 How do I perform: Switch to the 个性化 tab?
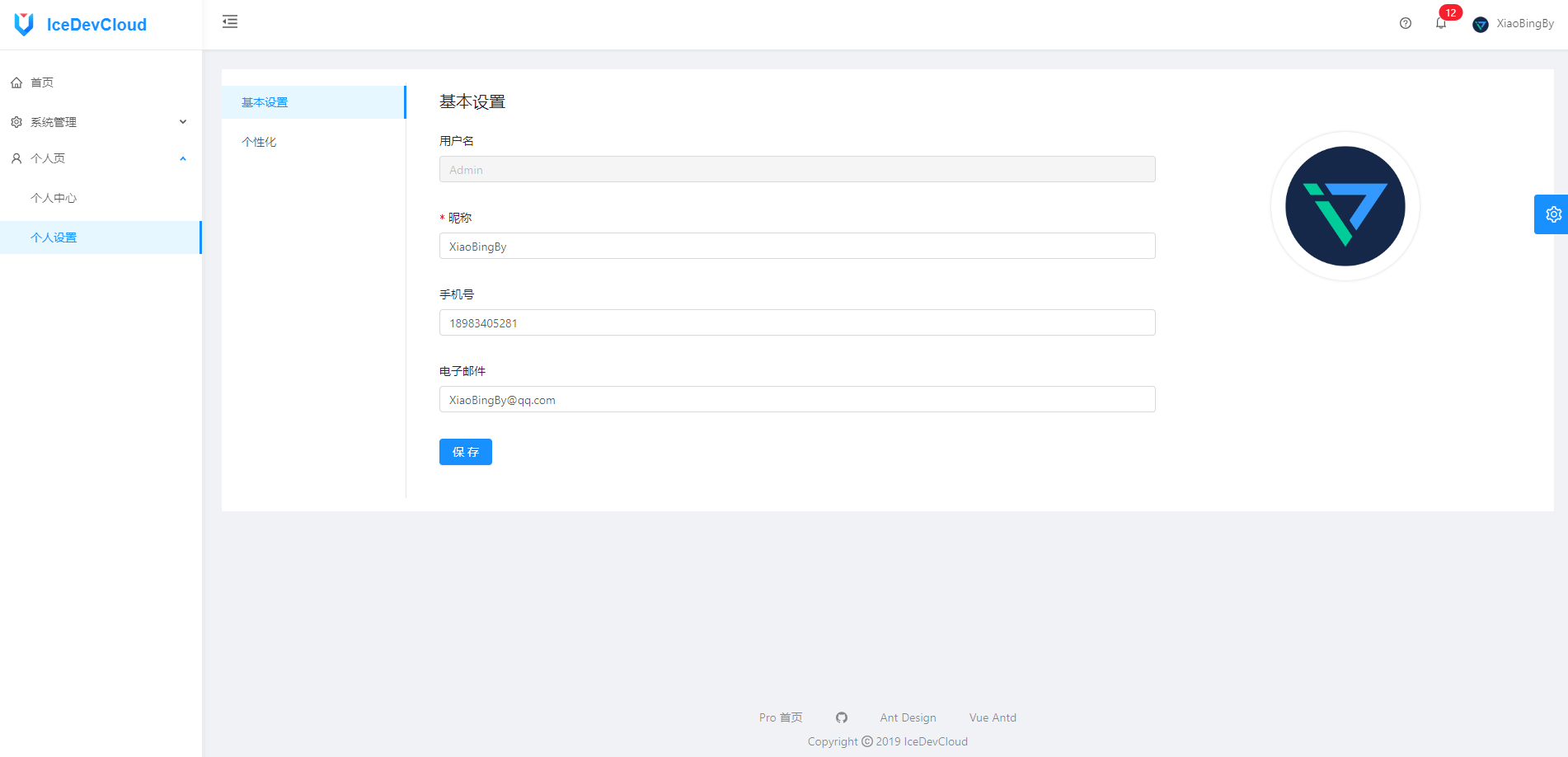pyautogui.click(x=313, y=142)
